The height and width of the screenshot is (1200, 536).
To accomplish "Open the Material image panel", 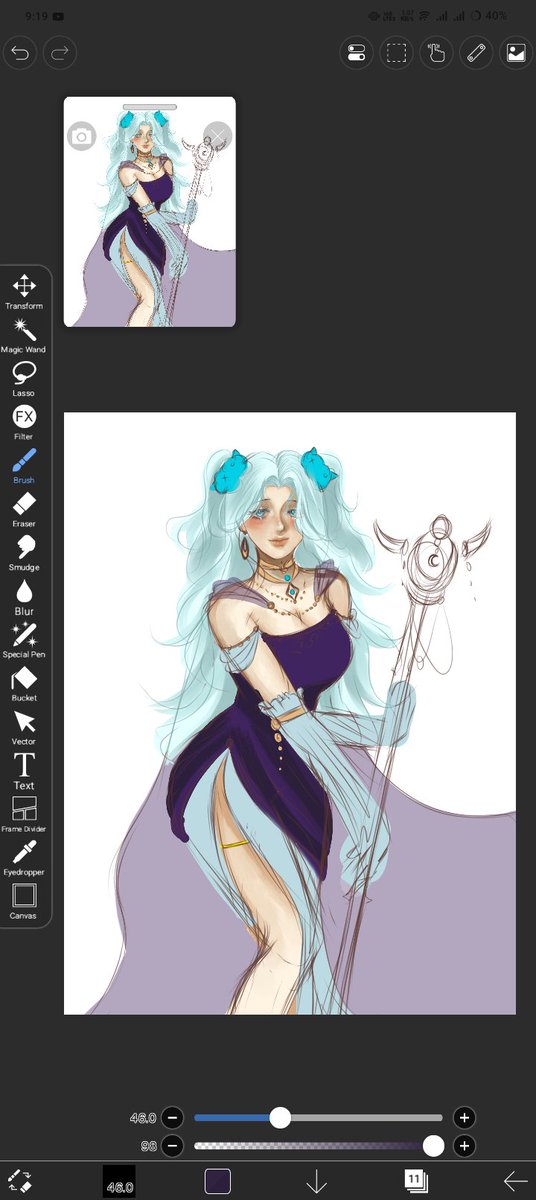I will click(515, 53).
